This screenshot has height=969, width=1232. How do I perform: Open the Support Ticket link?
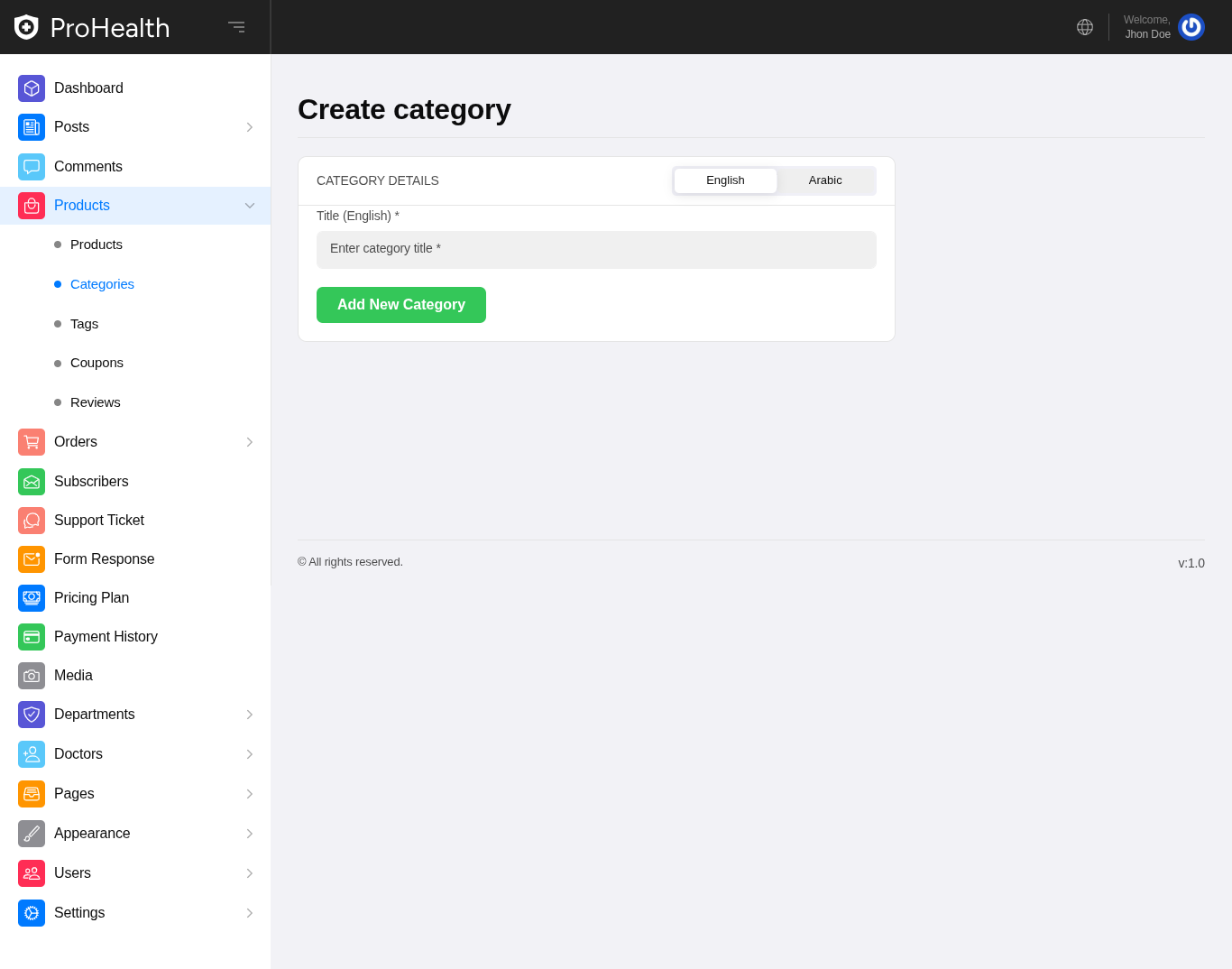click(x=99, y=521)
